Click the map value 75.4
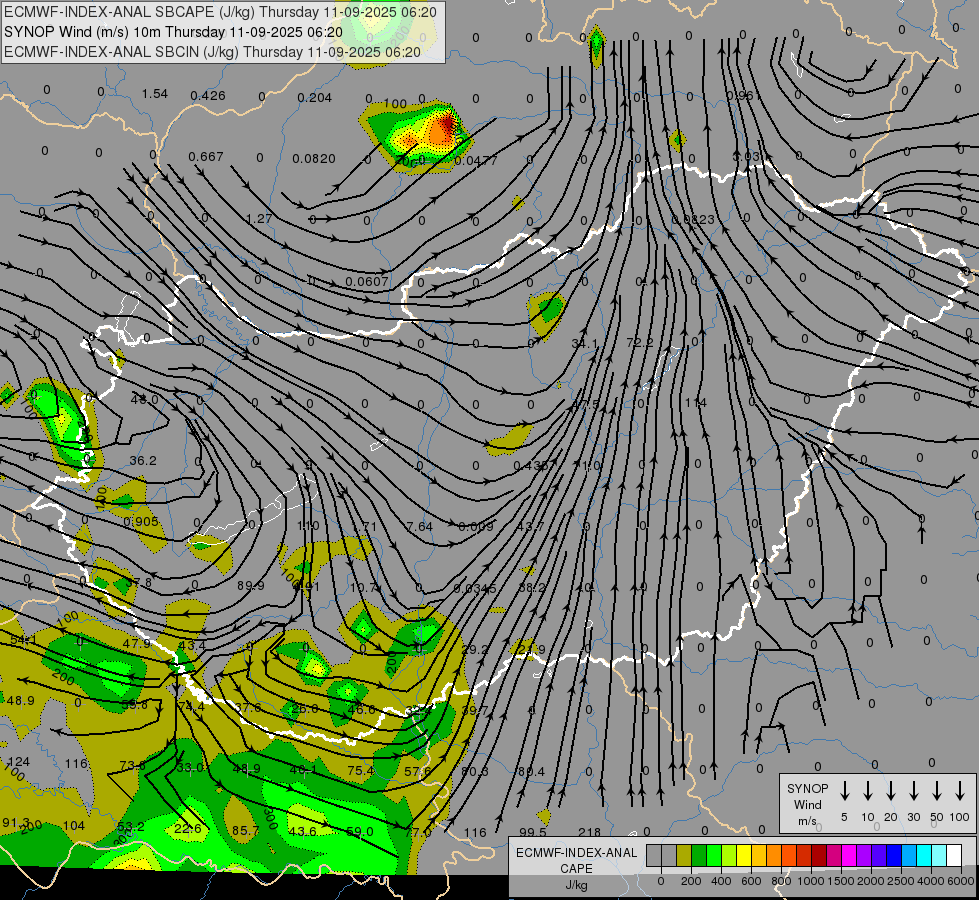 point(361,771)
